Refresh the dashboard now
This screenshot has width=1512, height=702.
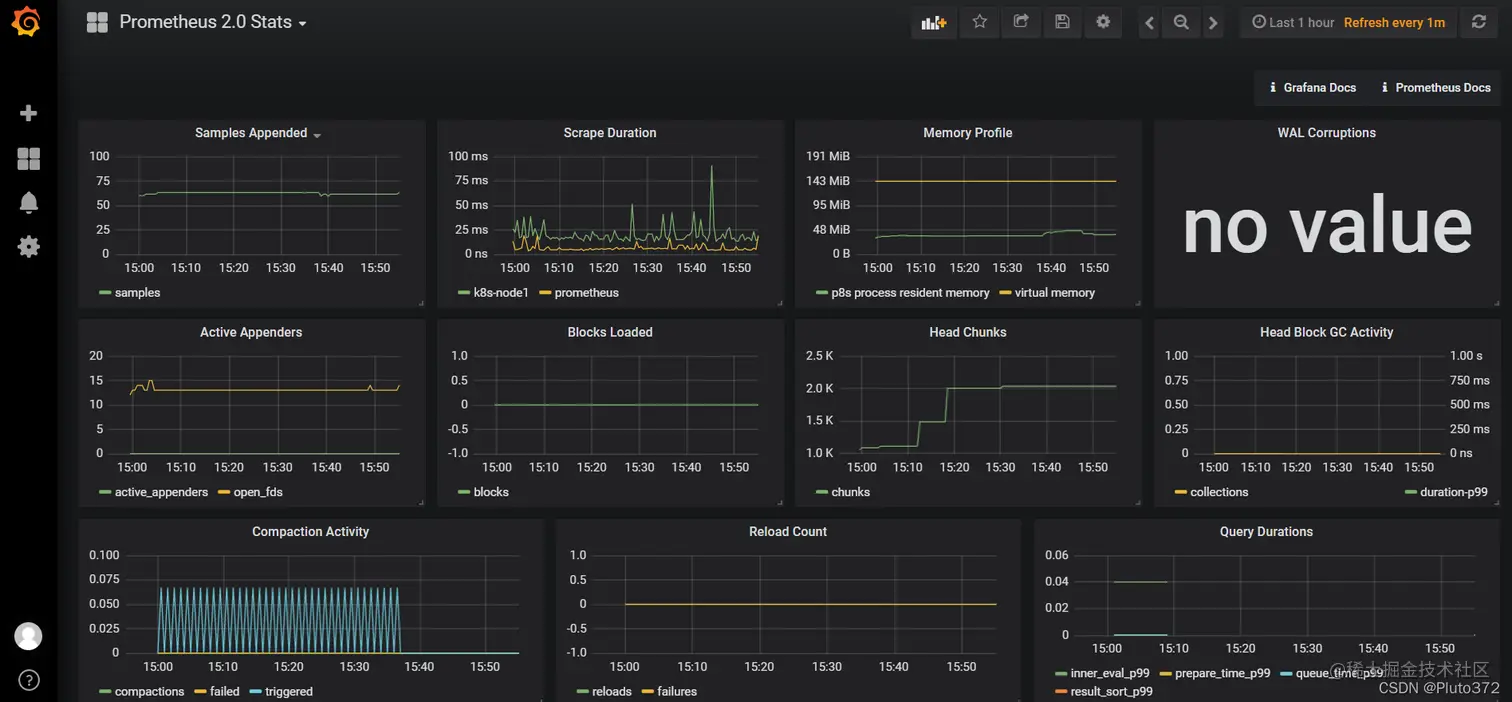(1479, 22)
